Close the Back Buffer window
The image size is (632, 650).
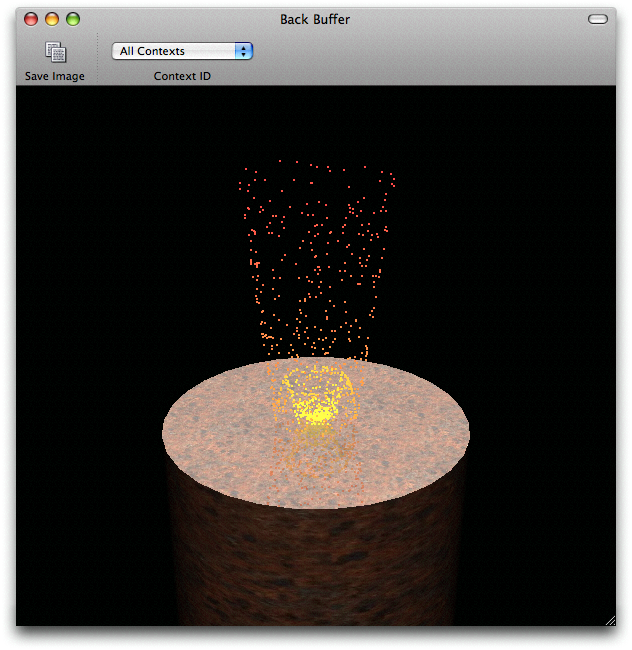click(x=31, y=19)
